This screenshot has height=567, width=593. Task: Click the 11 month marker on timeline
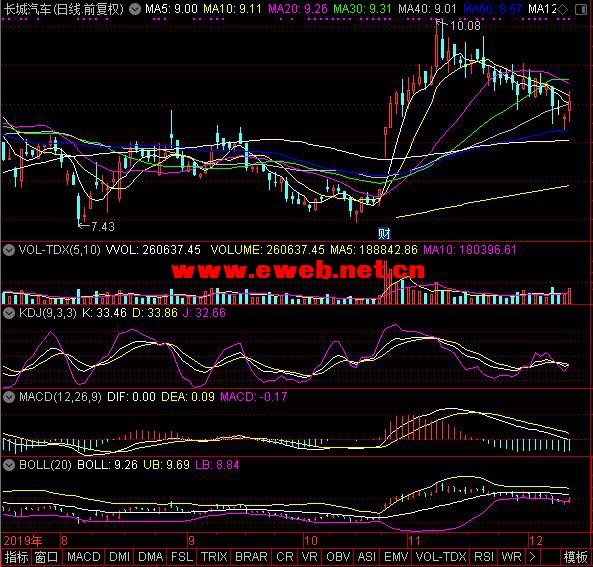pos(414,541)
